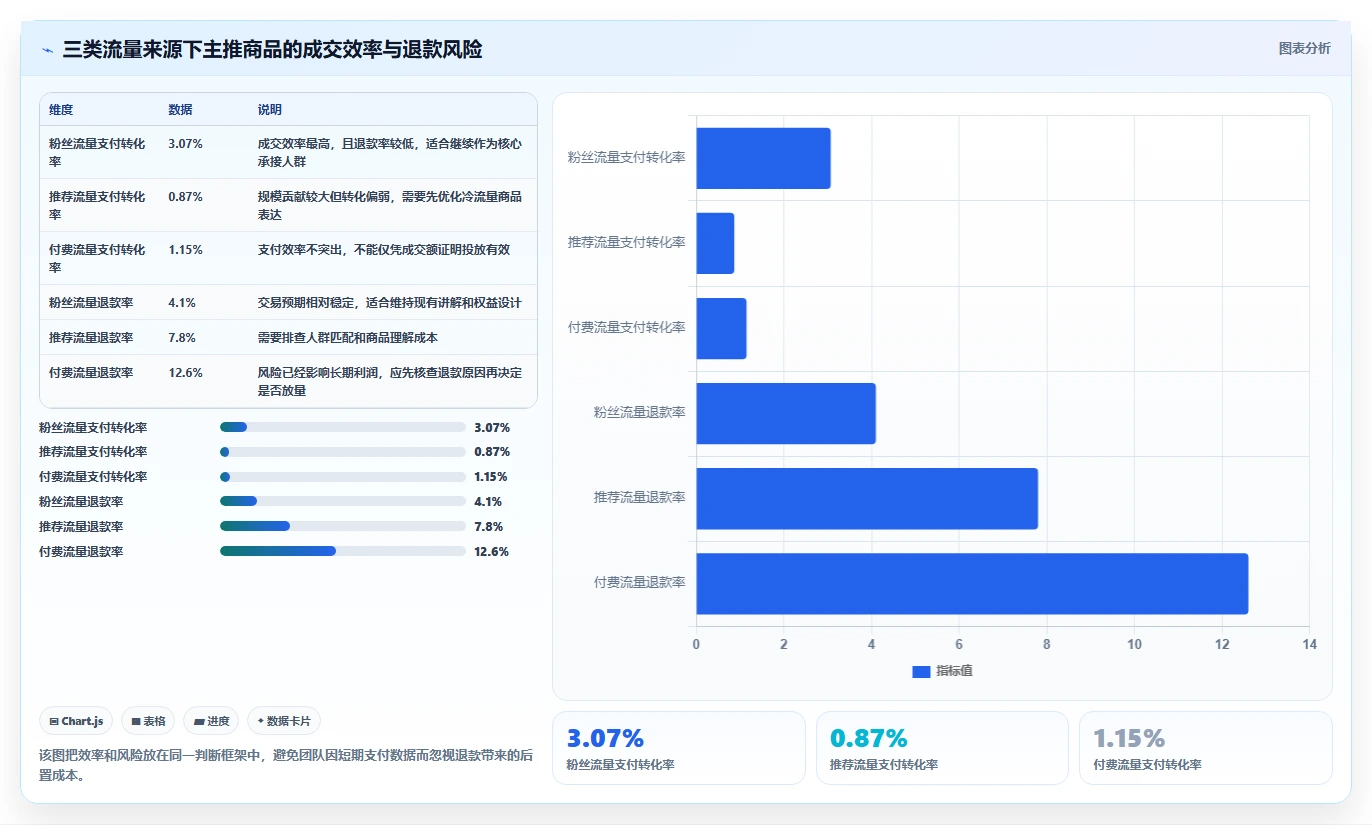Click the 付费流量支付转化率 progress bar
This screenshot has height=825, width=1372.
(343, 477)
